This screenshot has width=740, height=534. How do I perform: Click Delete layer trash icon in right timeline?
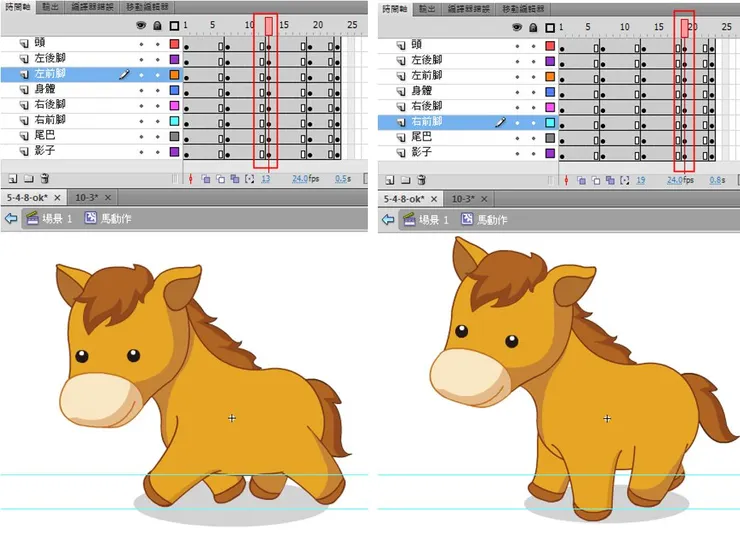[x=421, y=180]
